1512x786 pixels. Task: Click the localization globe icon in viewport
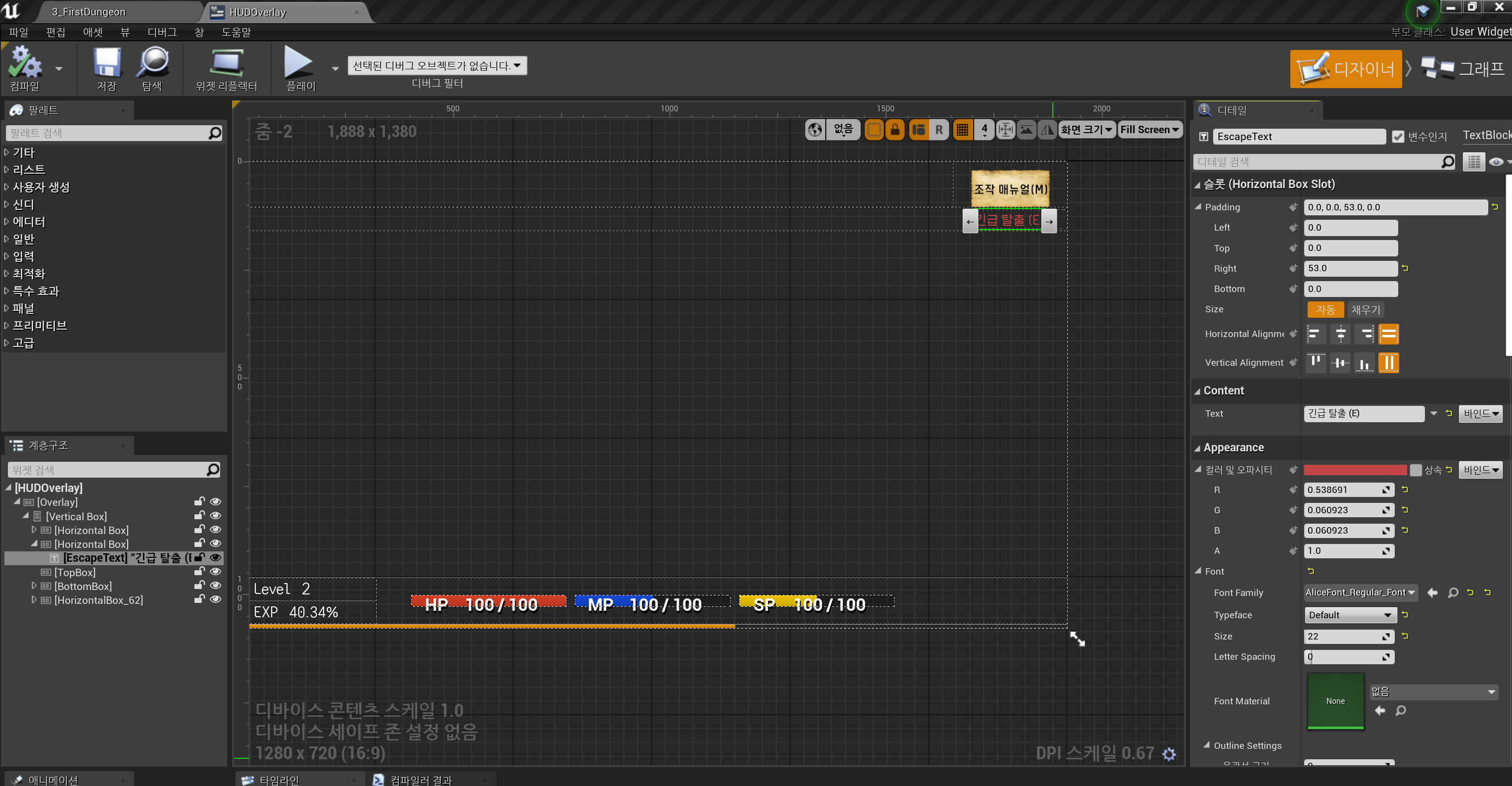(x=815, y=130)
